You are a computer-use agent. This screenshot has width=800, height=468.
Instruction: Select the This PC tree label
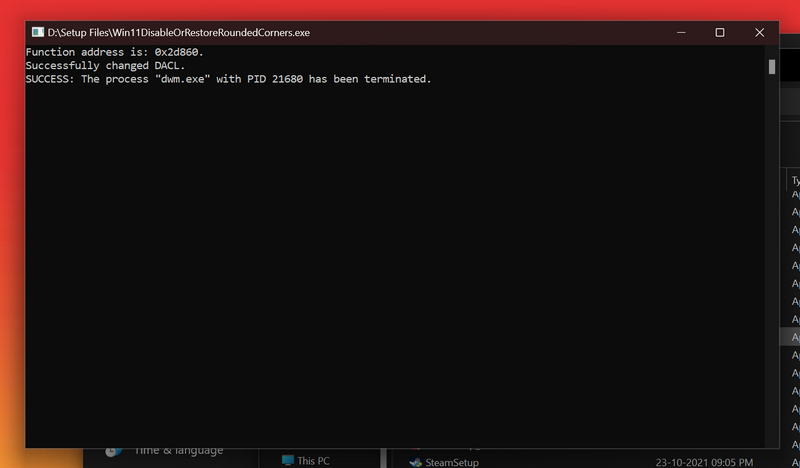click(x=313, y=461)
